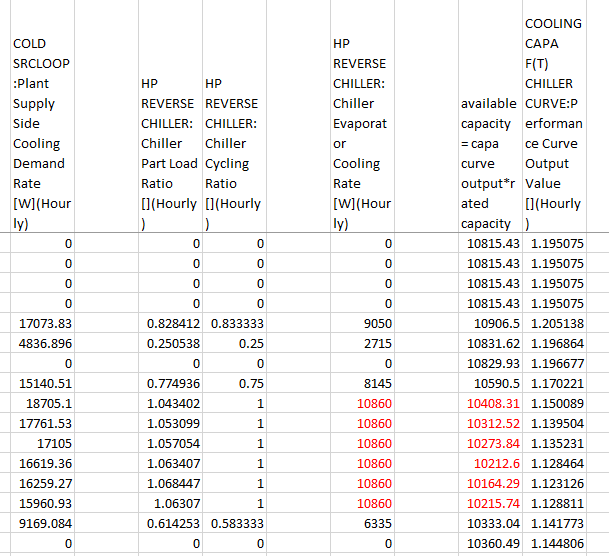Click cycling ratio cell 0.25
The image size is (609, 556).
pyautogui.click(x=234, y=343)
